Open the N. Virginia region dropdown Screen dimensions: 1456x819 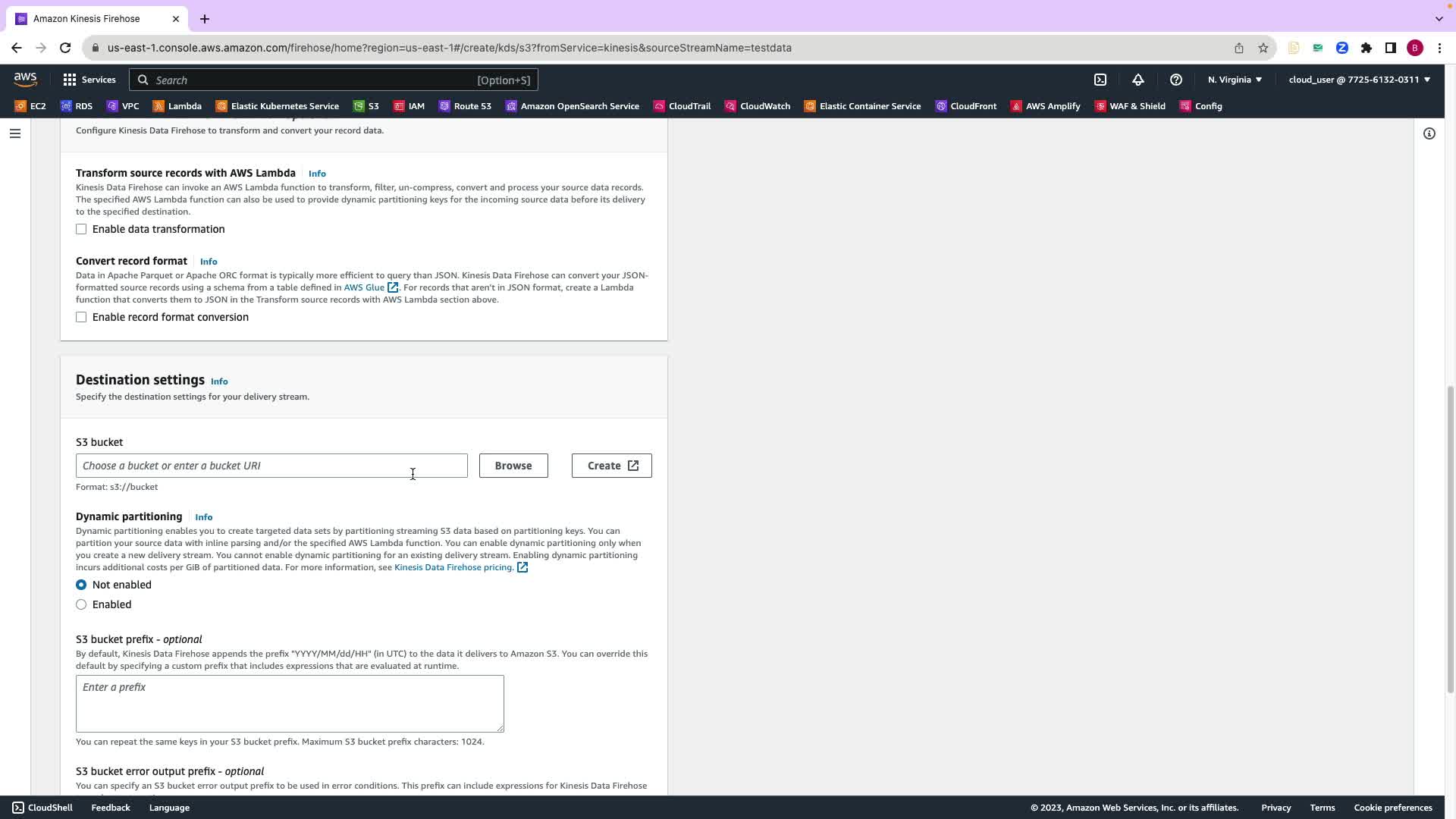[x=1235, y=80]
